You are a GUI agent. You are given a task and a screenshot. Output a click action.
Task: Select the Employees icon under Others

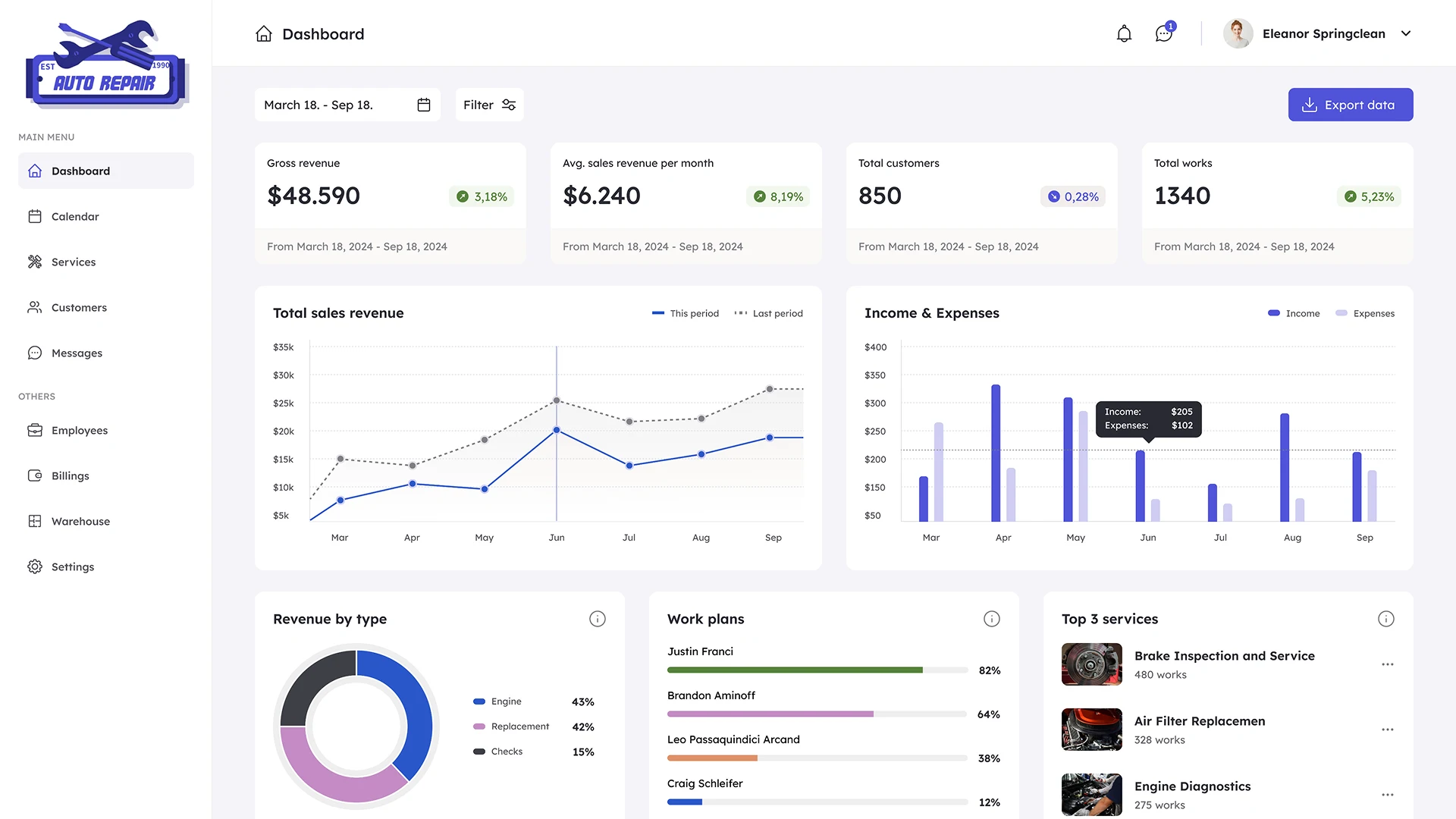pos(35,430)
